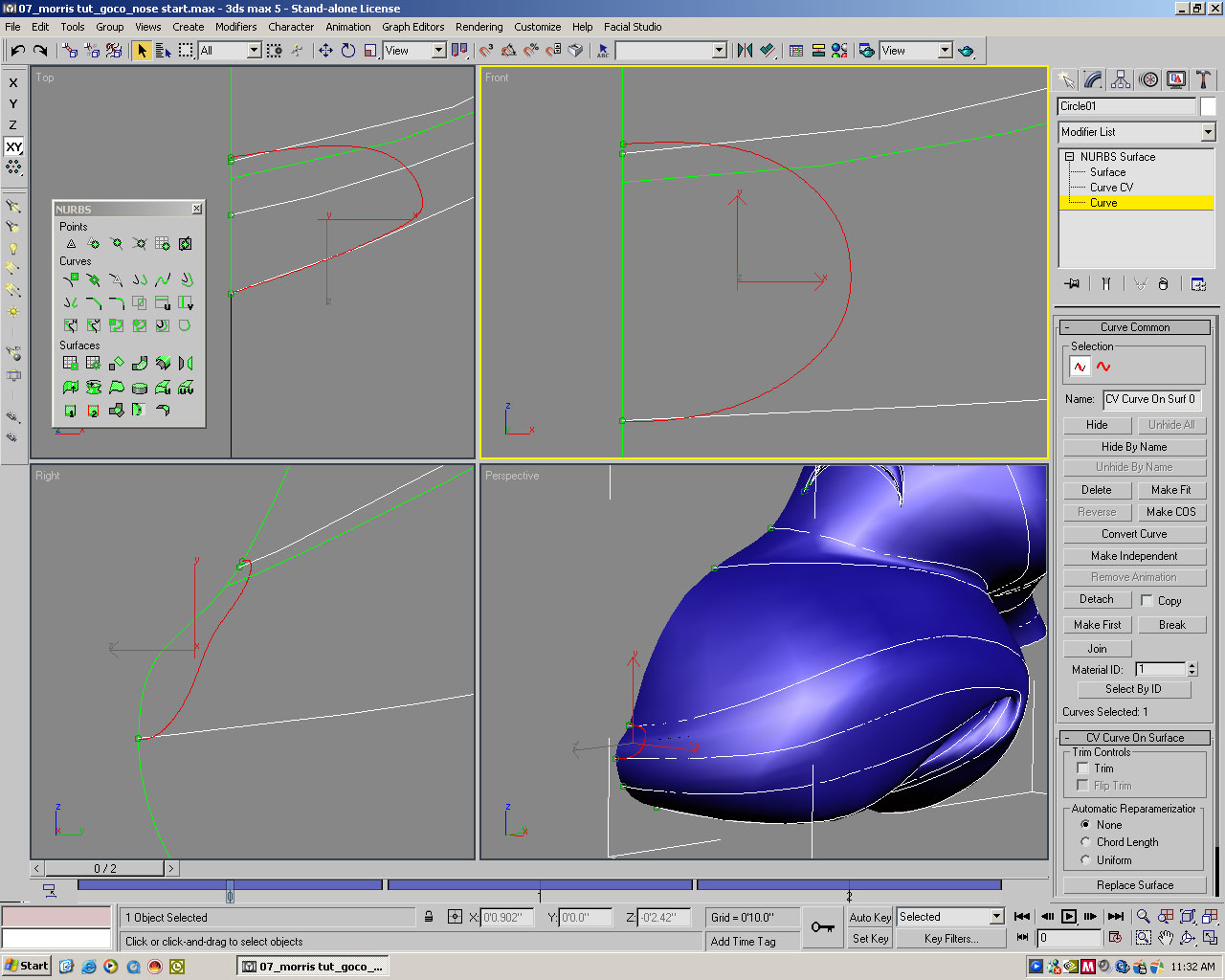
Task: Switch to the Hierarchy command panel tab
Action: [1121, 79]
